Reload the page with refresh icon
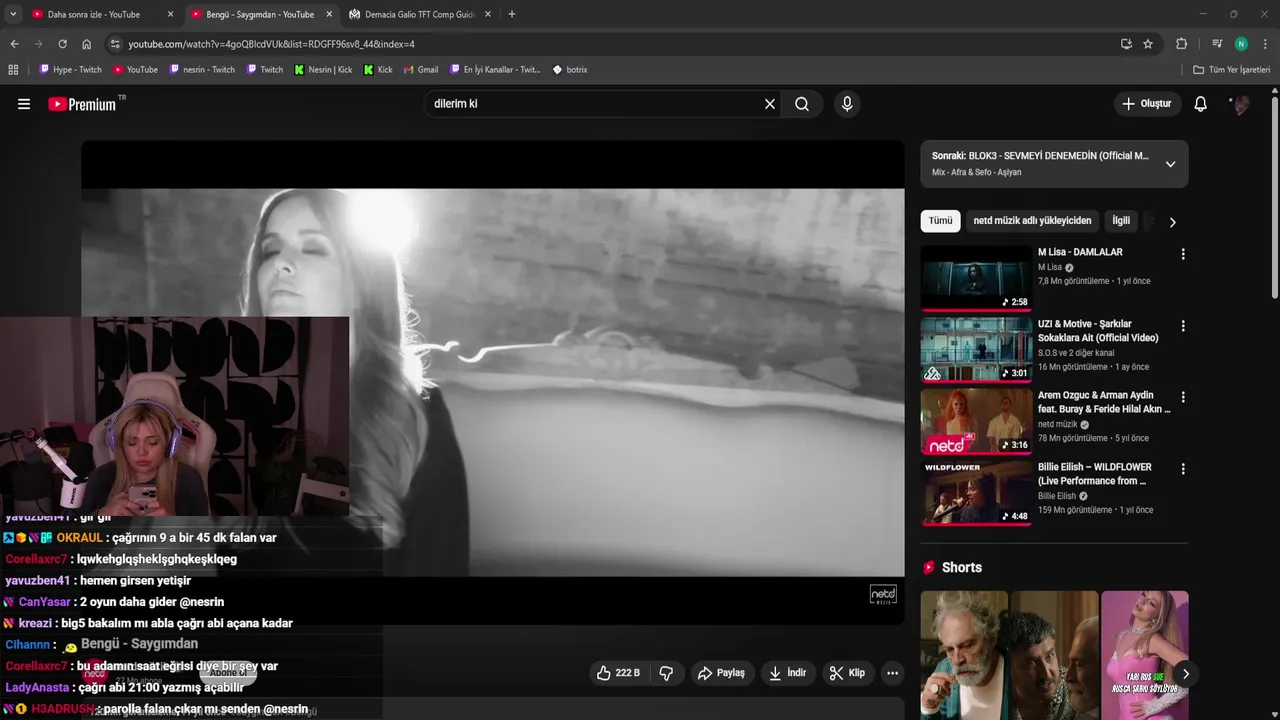Image resolution: width=1280 pixels, height=720 pixels. 62,44
